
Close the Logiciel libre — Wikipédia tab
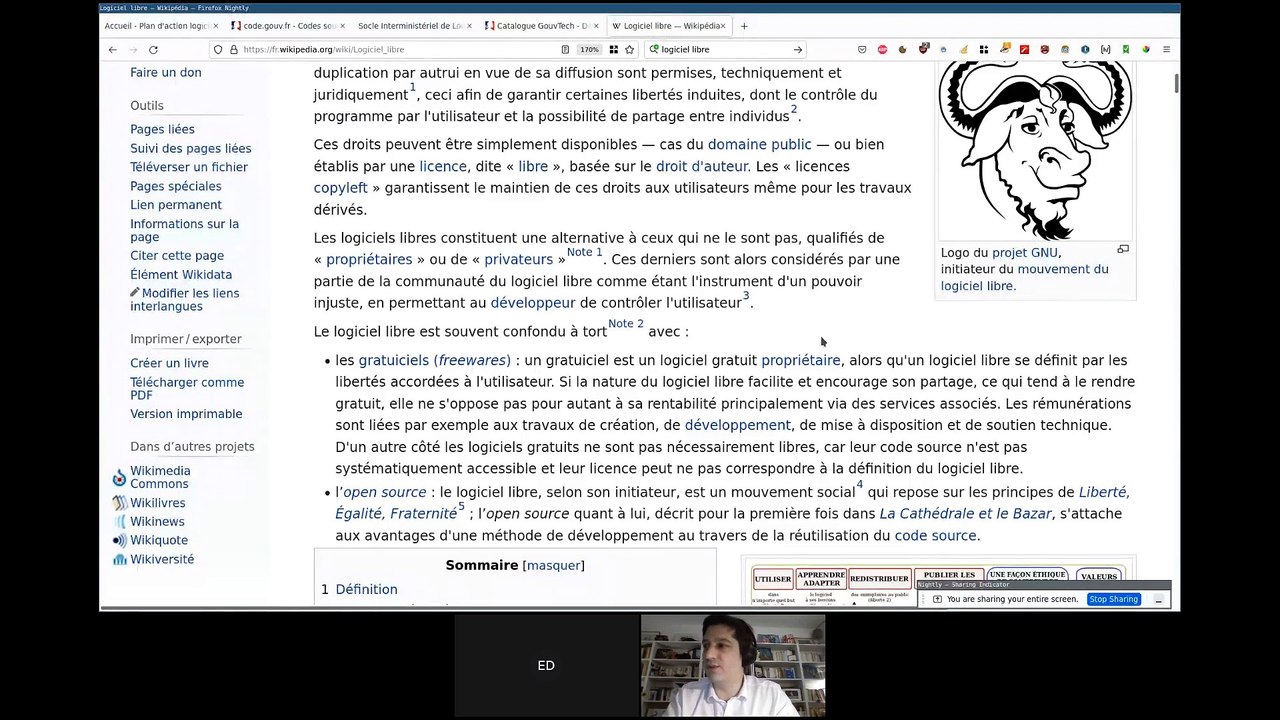(x=724, y=26)
